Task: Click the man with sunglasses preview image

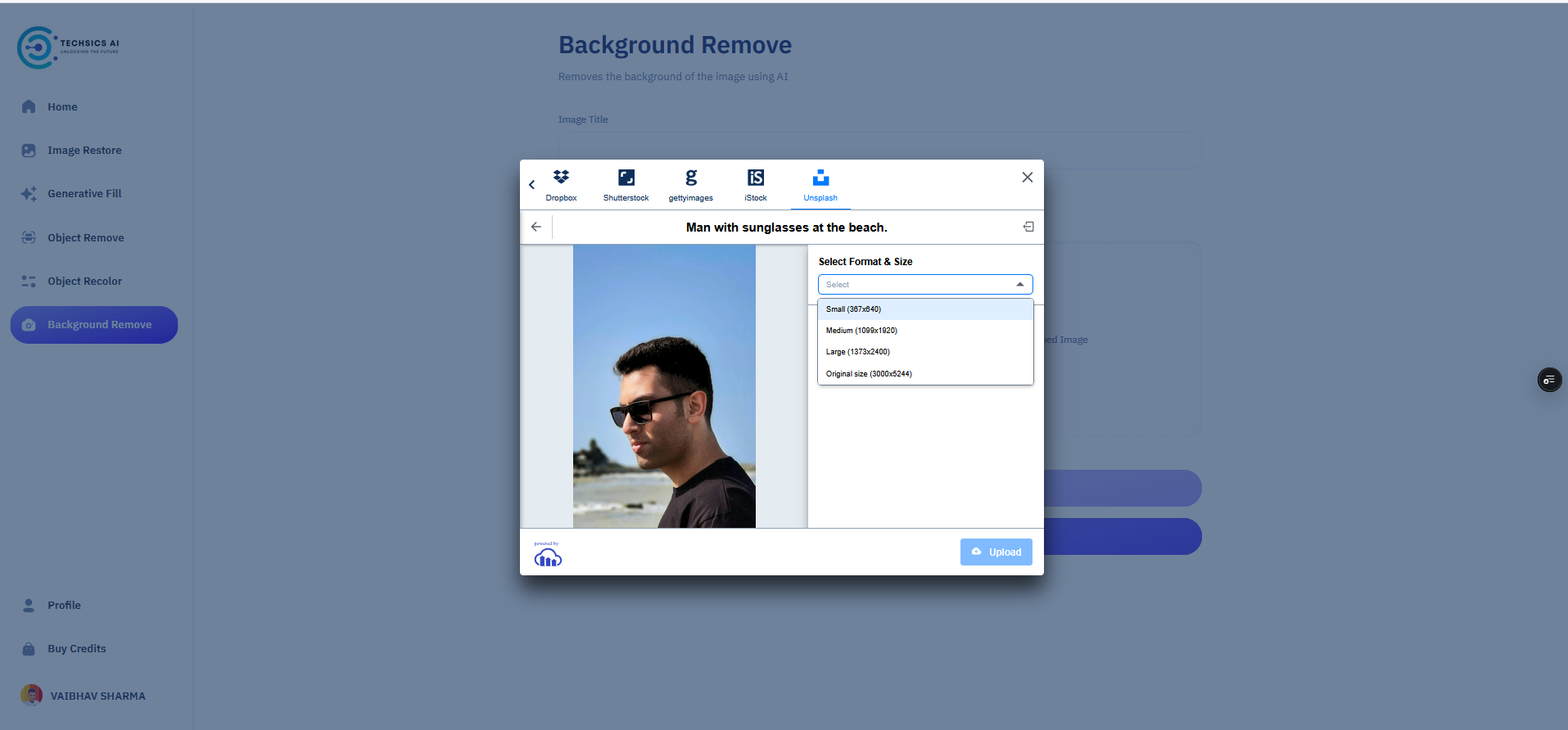Action: click(664, 386)
